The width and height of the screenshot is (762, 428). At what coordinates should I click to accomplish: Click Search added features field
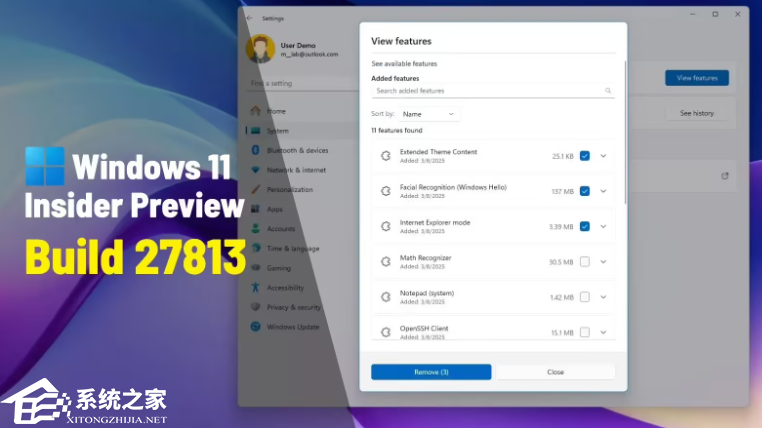coord(493,91)
